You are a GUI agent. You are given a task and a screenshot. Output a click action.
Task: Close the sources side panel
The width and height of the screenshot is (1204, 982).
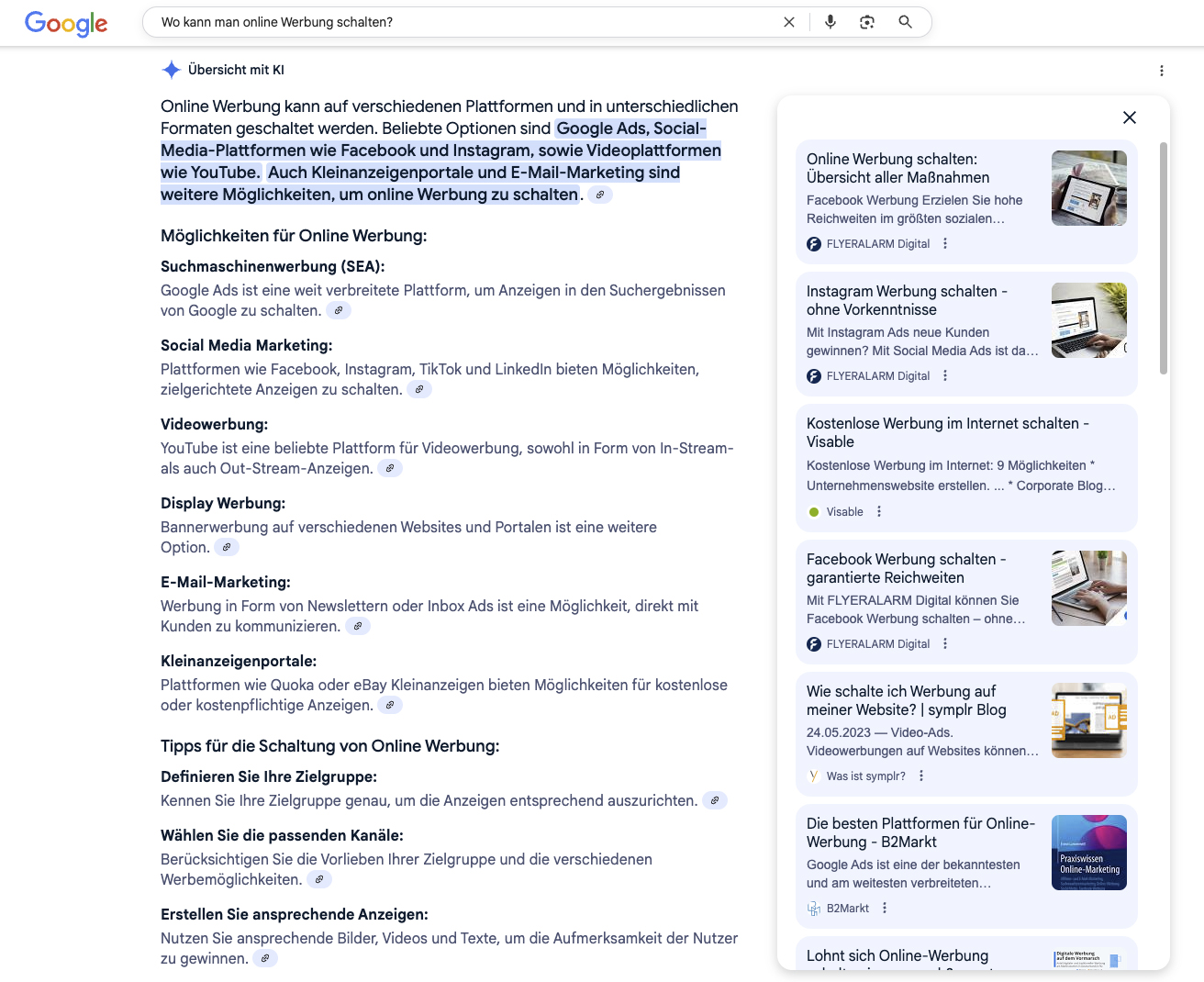[1130, 117]
